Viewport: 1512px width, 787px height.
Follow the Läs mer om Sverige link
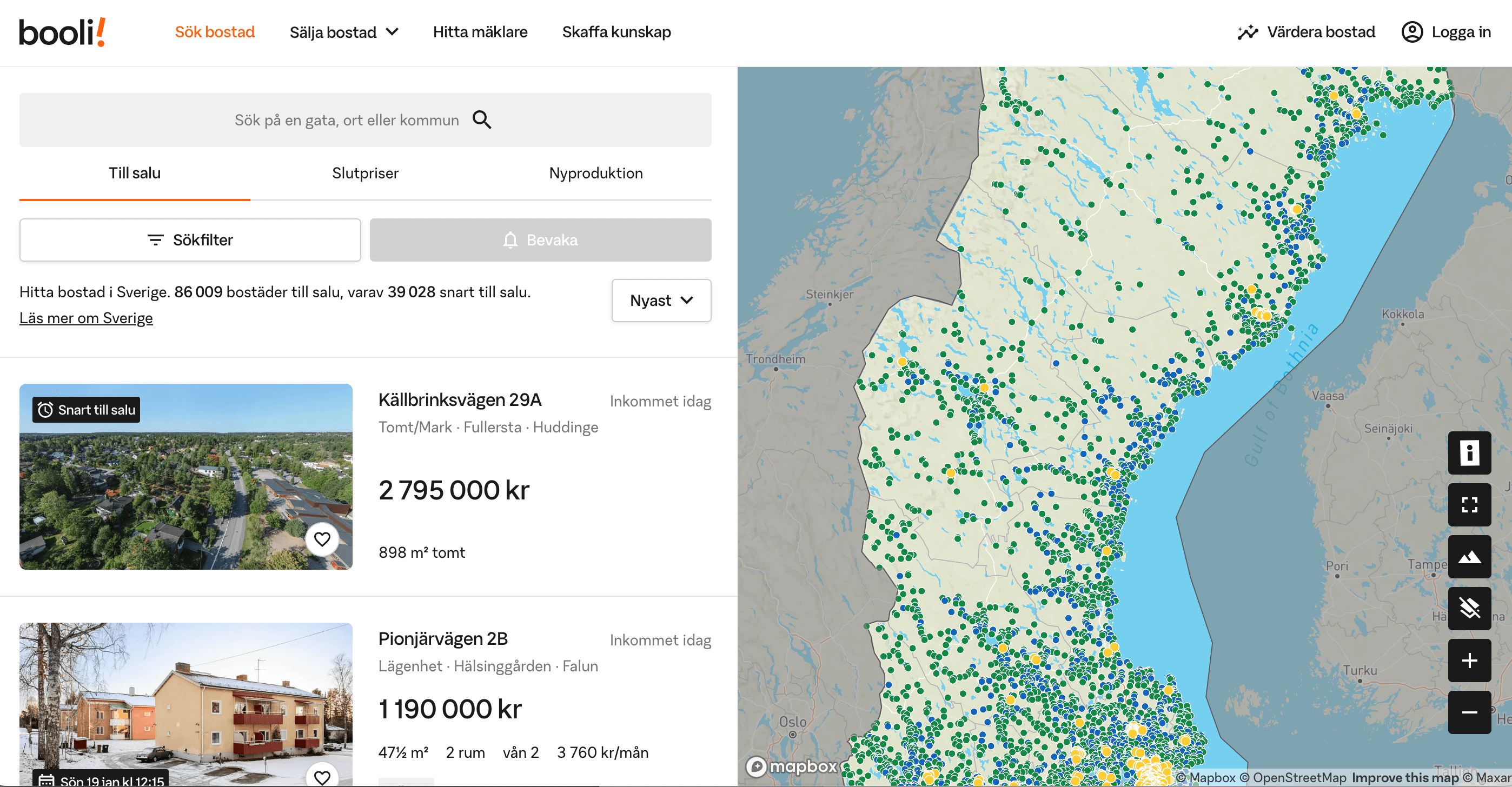pyautogui.click(x=85, y=318)
